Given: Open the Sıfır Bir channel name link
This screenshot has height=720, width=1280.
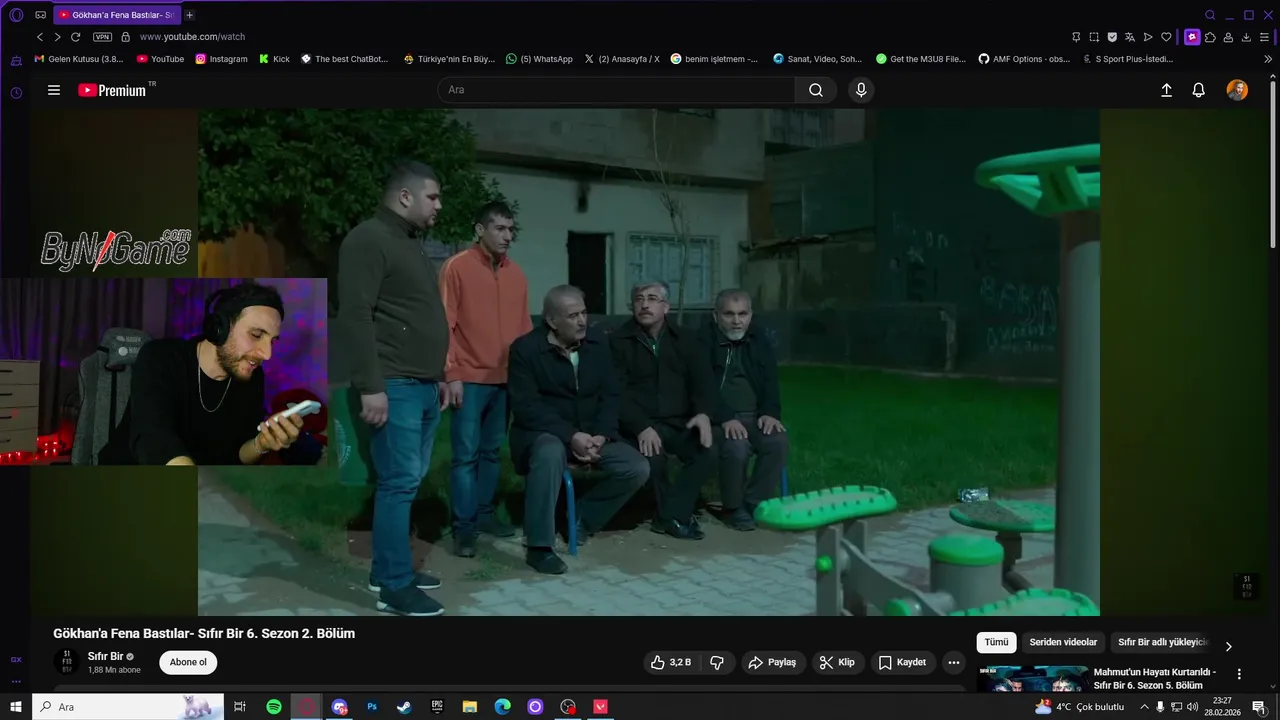Looking at the screenshot, I should pyautogui.click(x=105, y=656).
